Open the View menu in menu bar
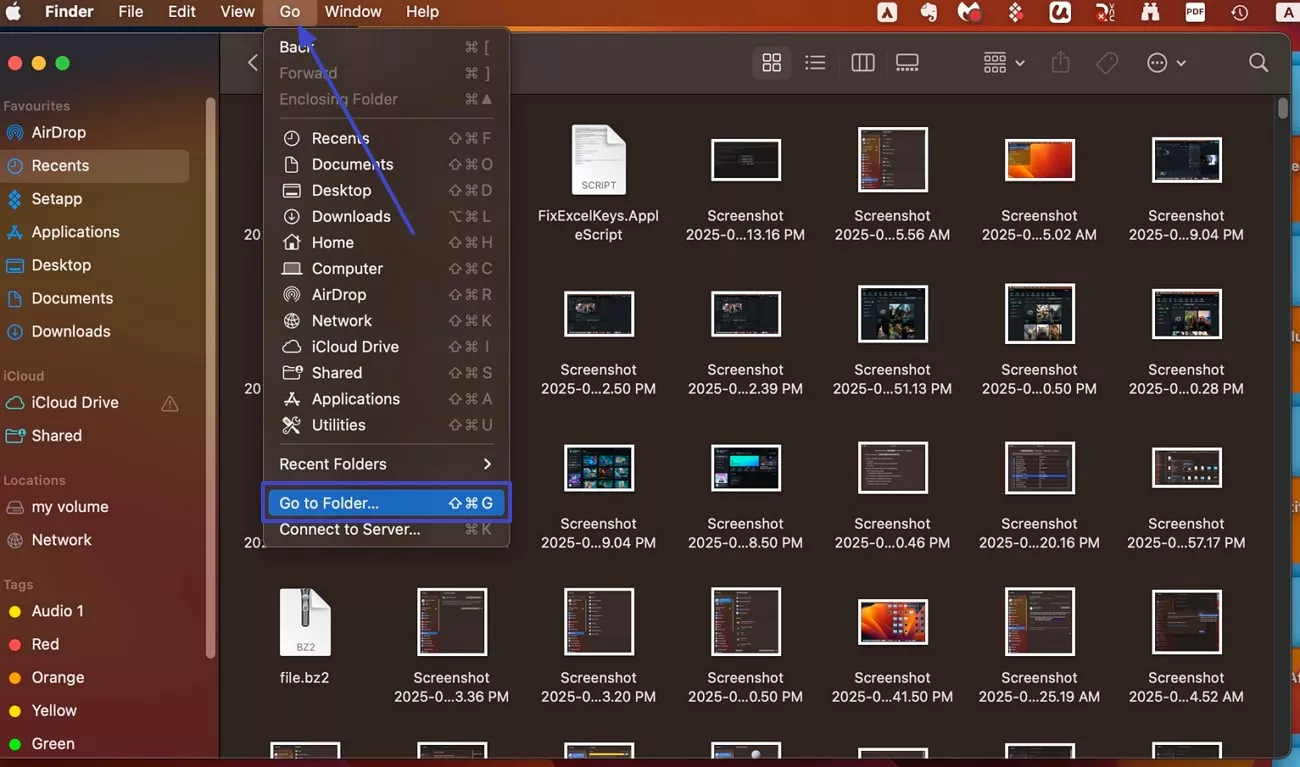The height and width of the screenshot is (767, 1300). click(237, 12)
